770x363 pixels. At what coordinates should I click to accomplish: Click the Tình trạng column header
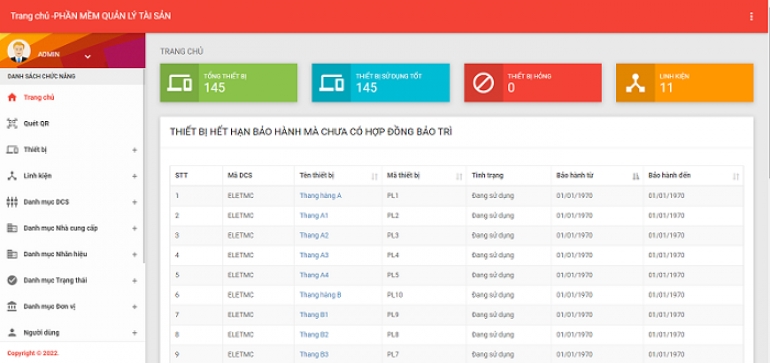[x=508, y=175]
